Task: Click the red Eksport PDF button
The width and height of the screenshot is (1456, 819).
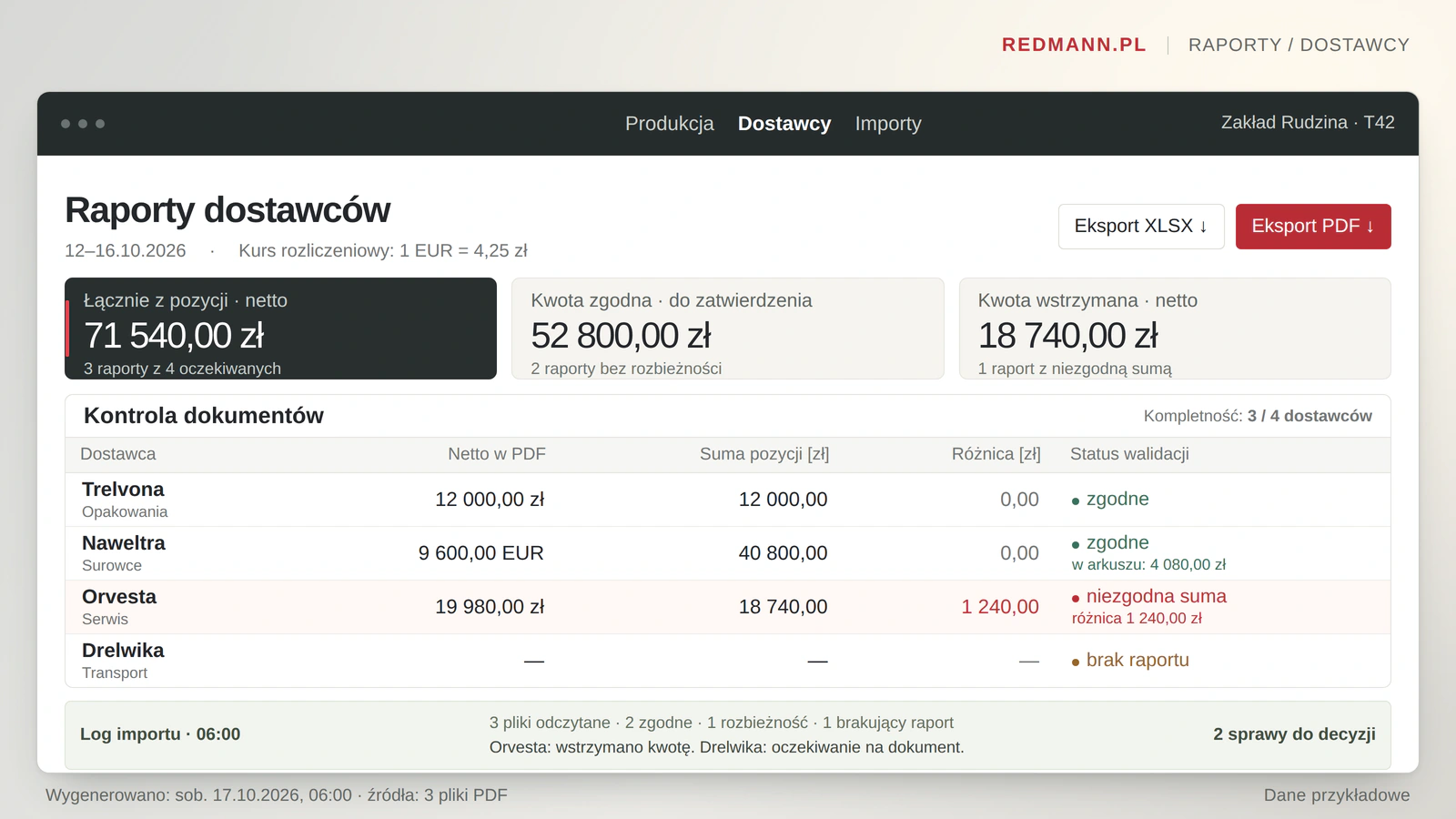Action: click(1313, 227)
